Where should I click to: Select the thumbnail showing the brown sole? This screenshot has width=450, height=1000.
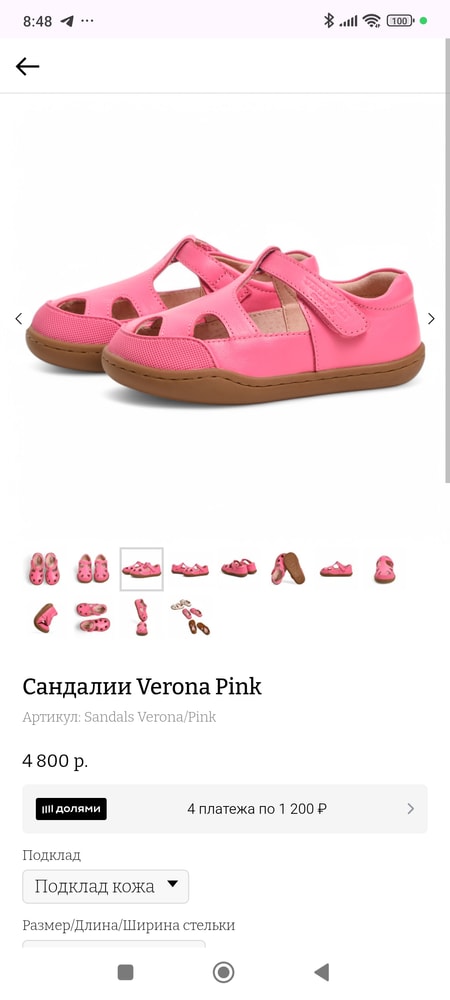(x=287, y=569)
